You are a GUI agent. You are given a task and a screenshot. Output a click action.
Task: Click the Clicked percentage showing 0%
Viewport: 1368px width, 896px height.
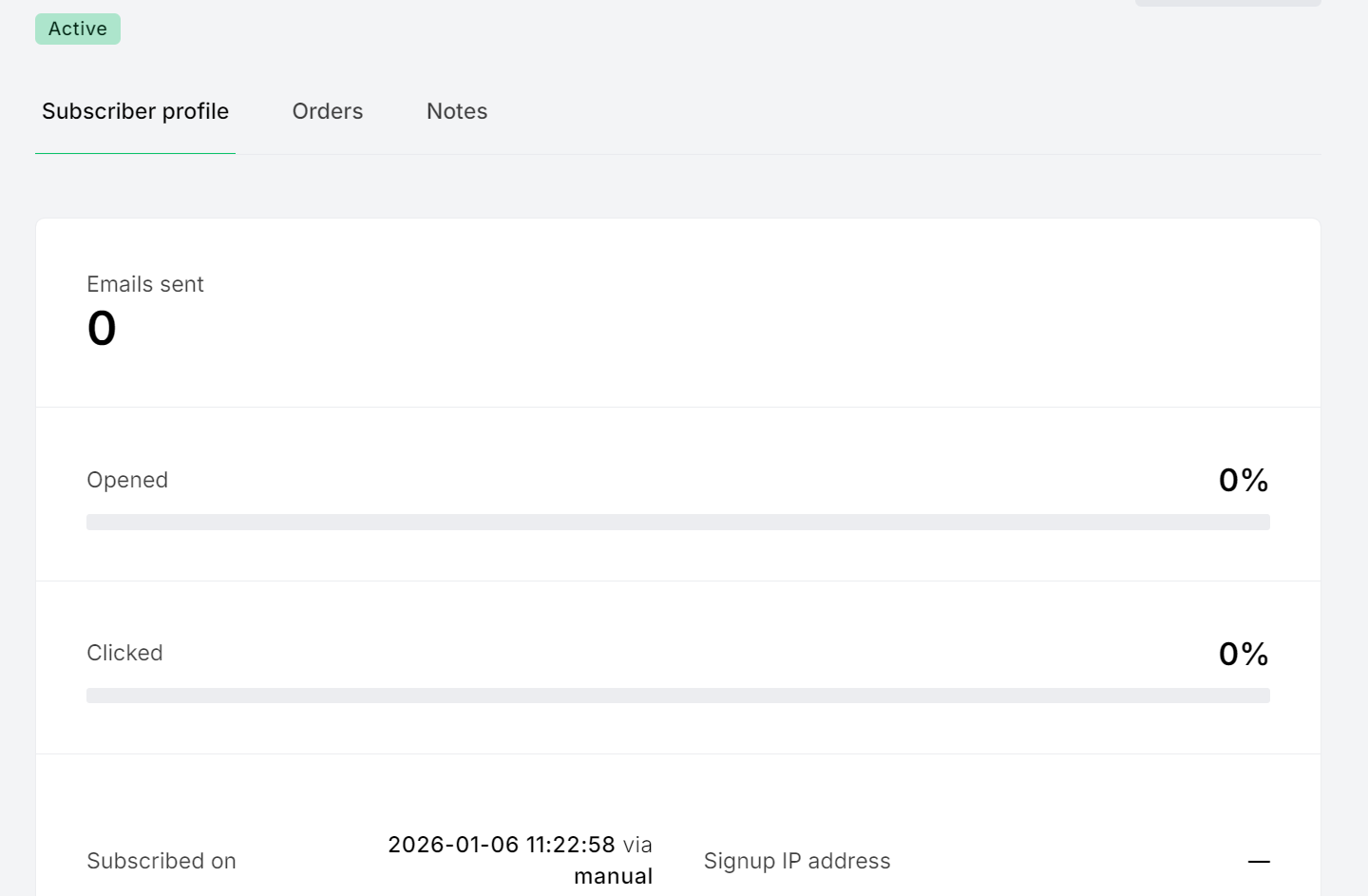(1244, 654)
